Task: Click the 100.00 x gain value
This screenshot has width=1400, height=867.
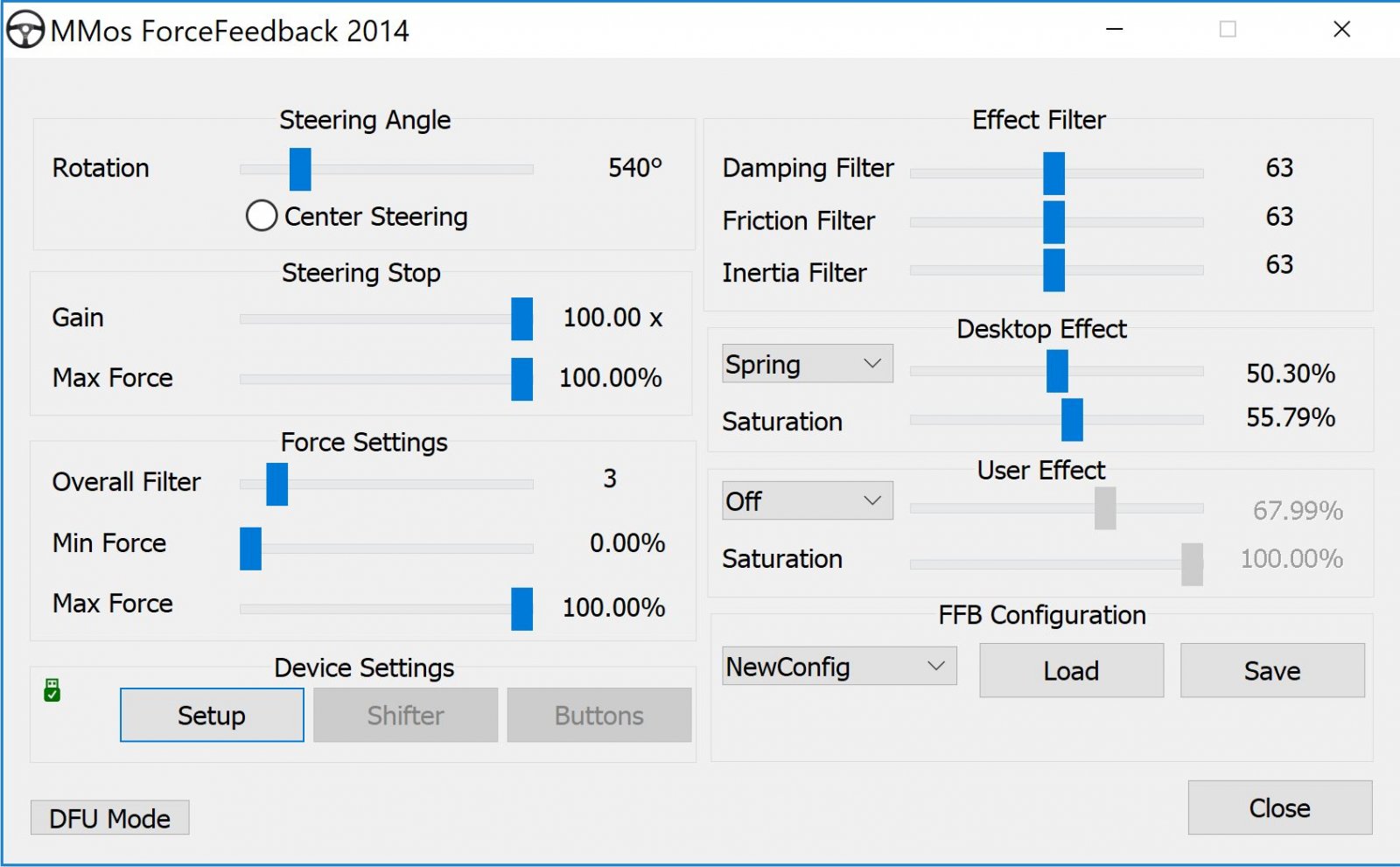Action: click(x=612, y=317)
